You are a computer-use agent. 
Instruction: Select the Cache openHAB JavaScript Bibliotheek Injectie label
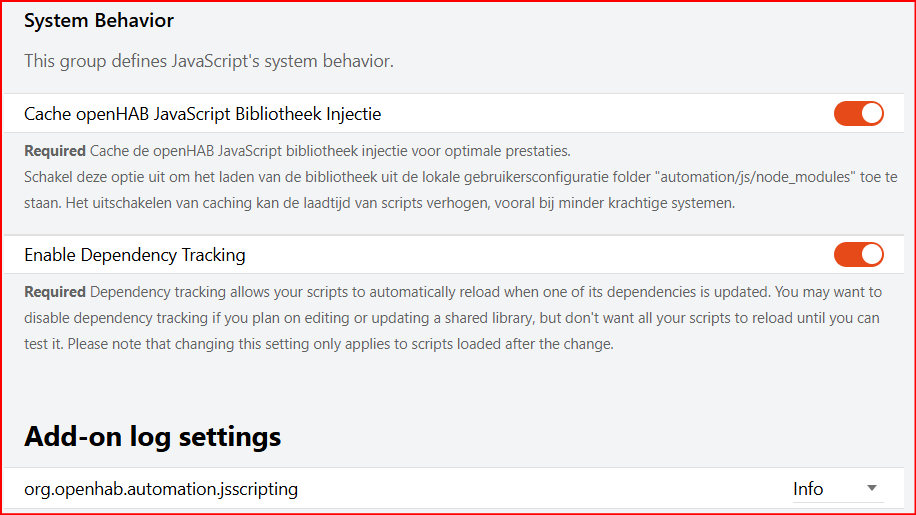click(x=202, y=114)
